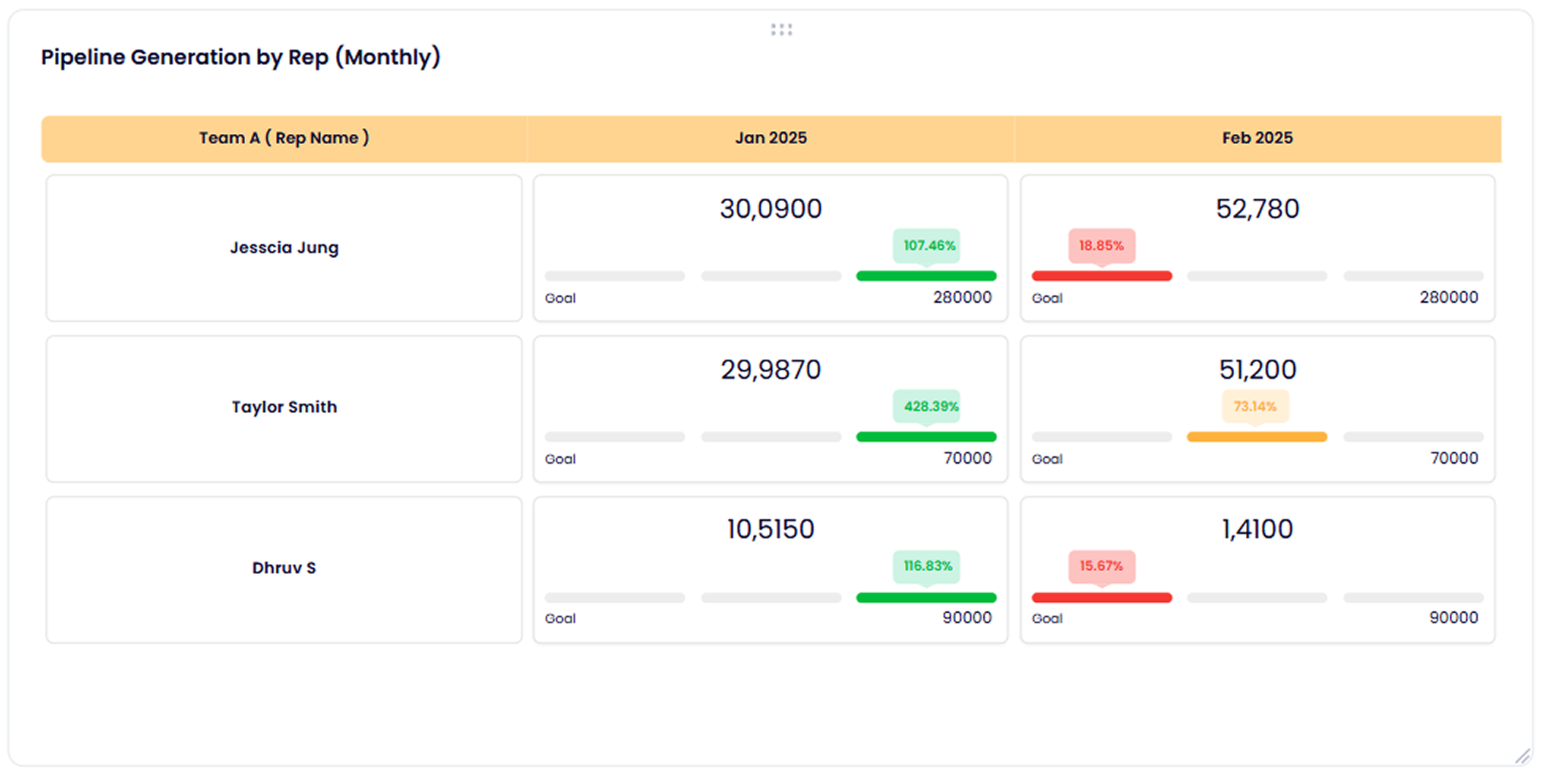Click goal value 70000 in Taylor's Feb card
Viewport: 1548px width, 784px height.
point(1454,459)
